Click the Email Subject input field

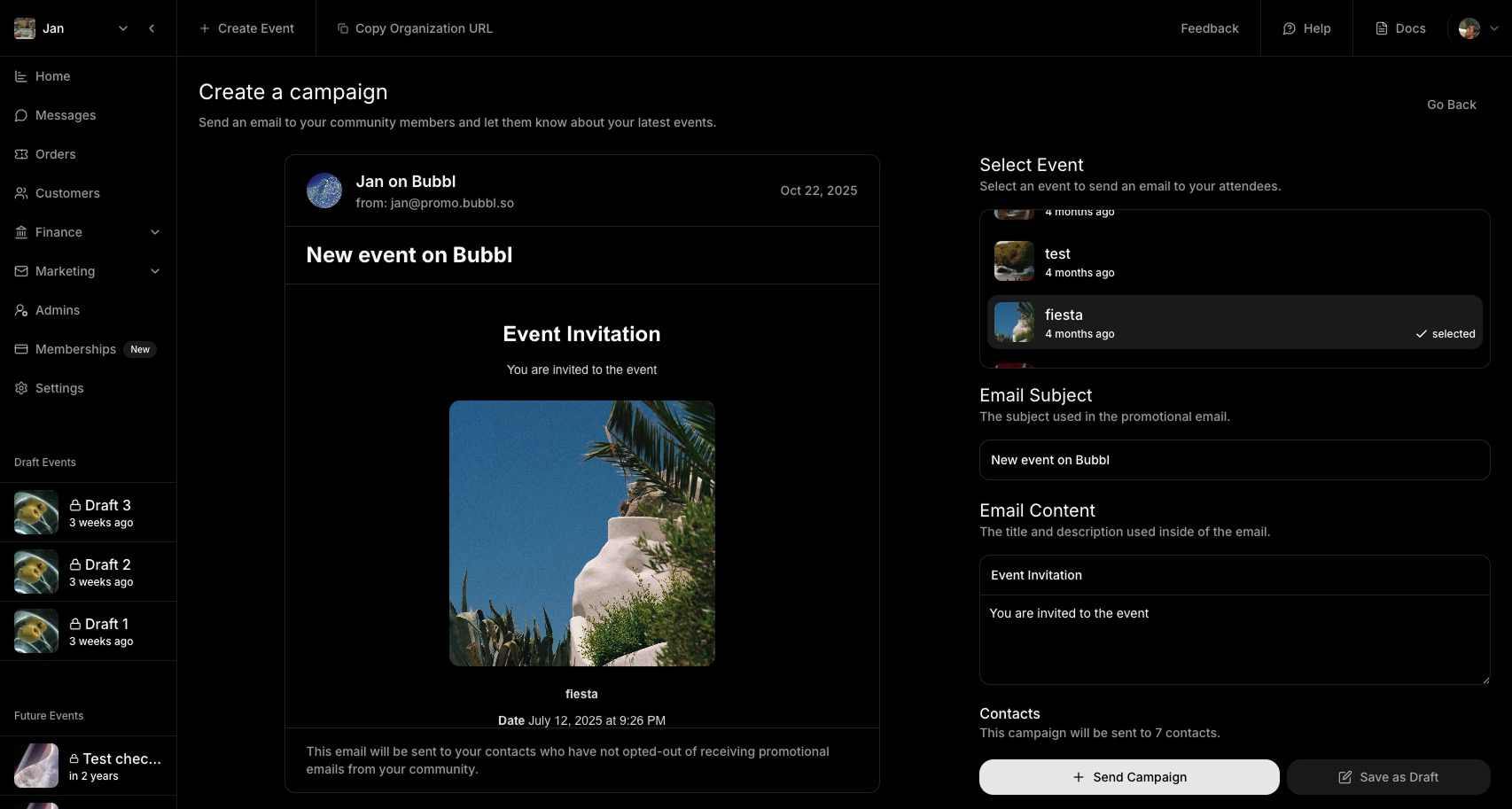click(1235, 460)
